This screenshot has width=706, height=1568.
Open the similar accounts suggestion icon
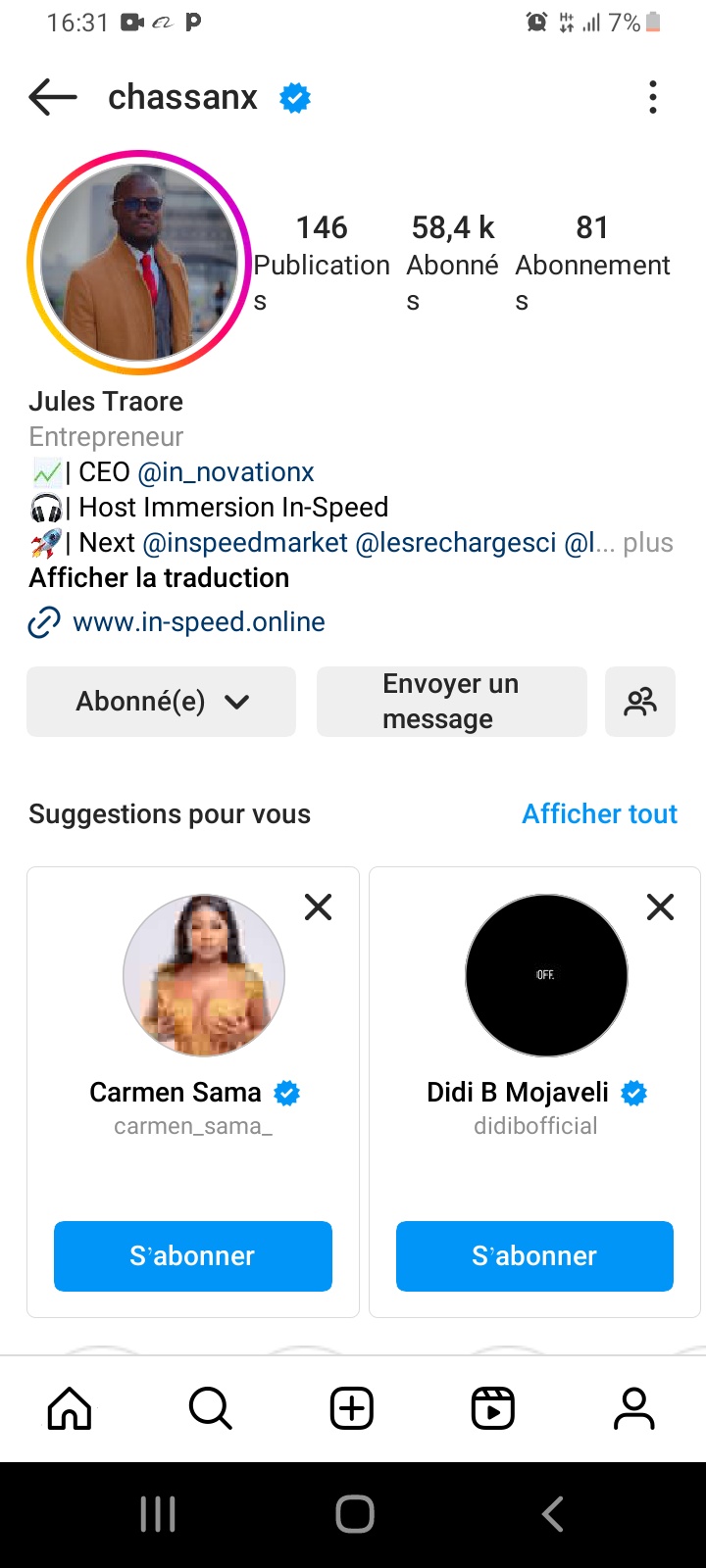[640, 702]
